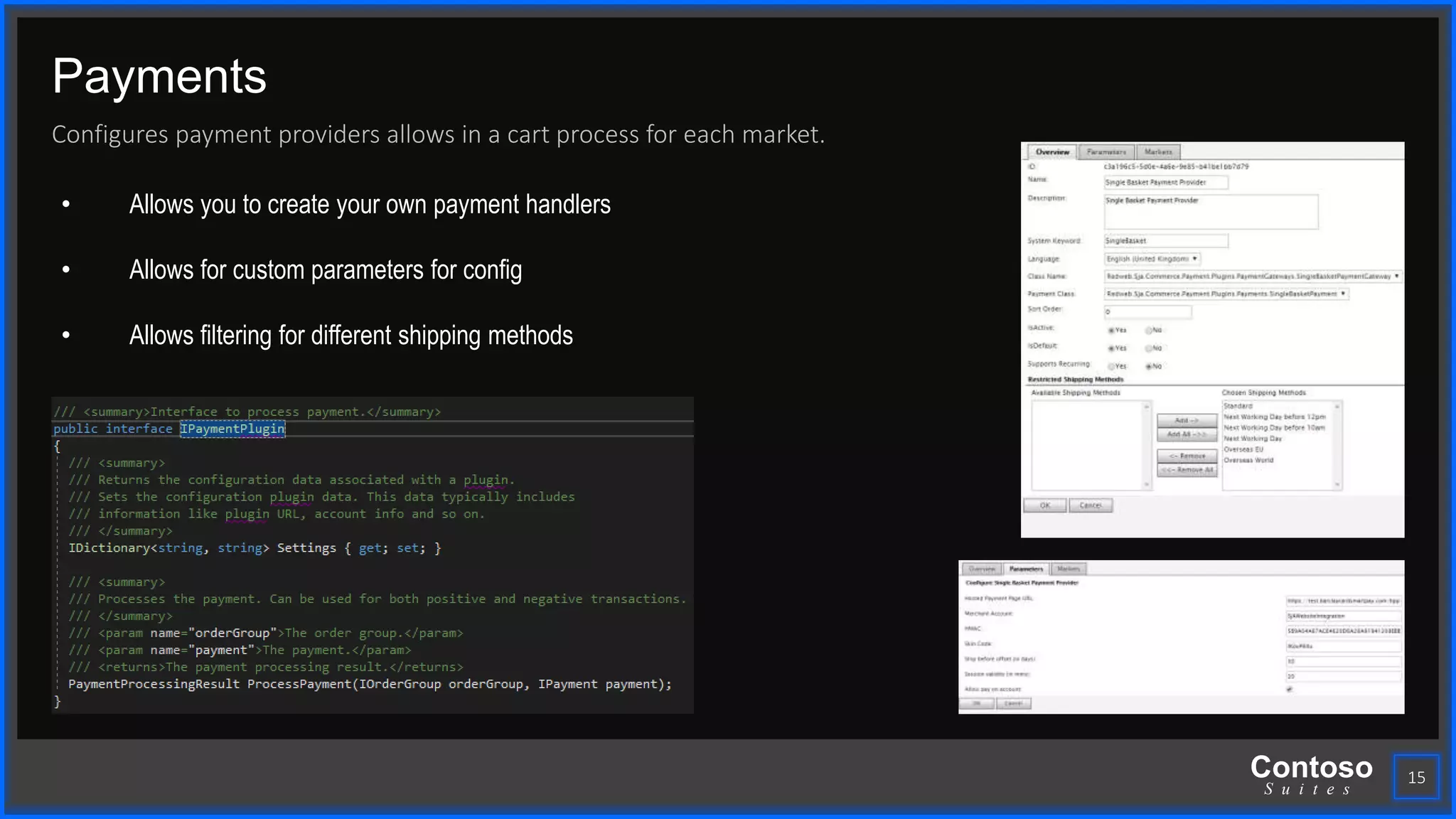Click the Sort Order field

pyautogui.click(x=1147, y=311)
